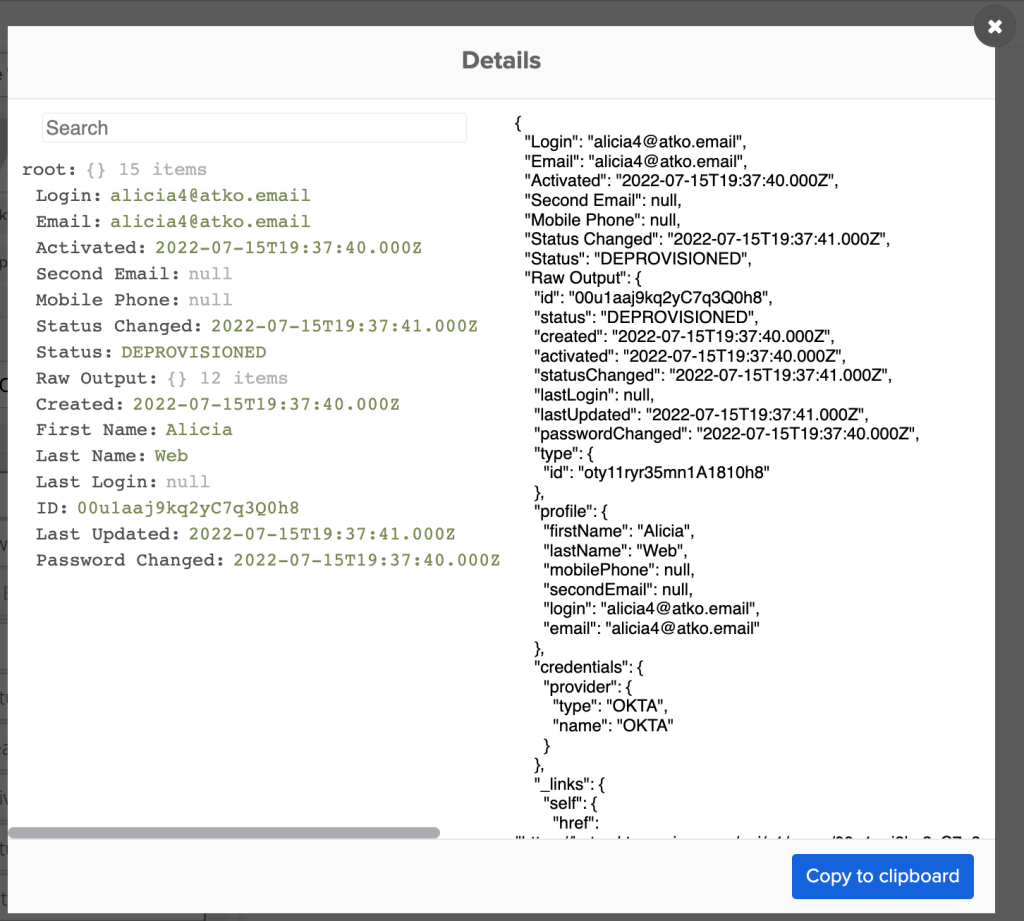Close the Details dialog with X icon

coord(995,27)
